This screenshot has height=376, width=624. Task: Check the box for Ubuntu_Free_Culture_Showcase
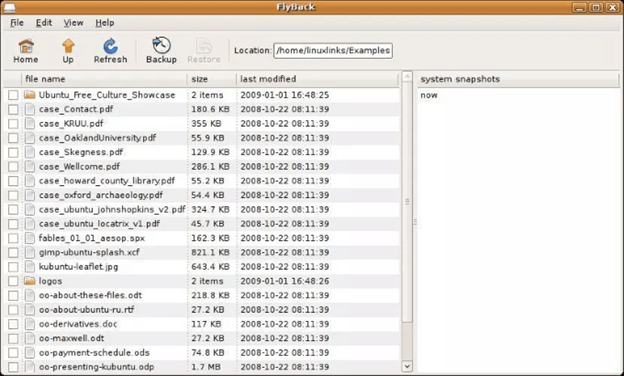click(13, 95)
